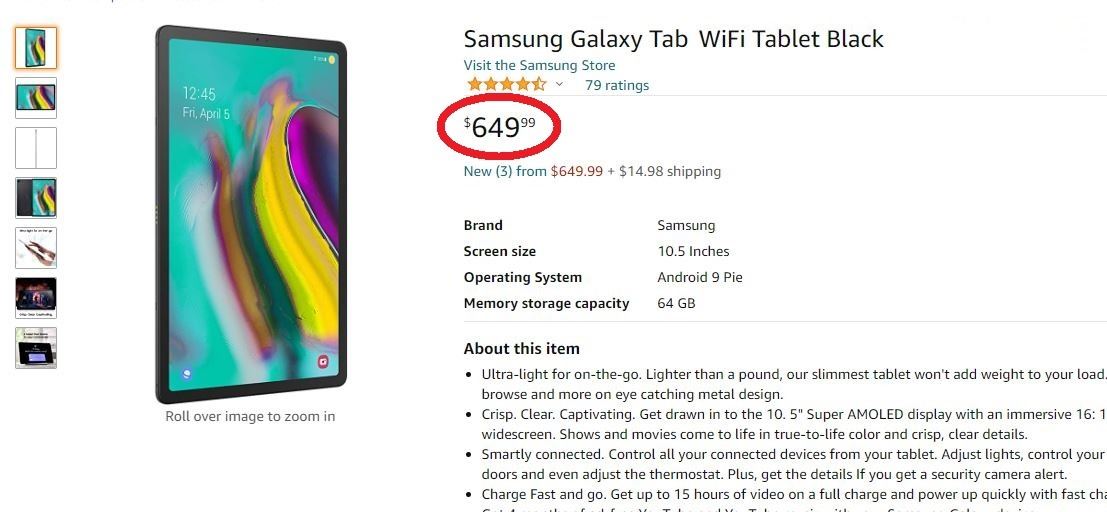Visit the Samsung Store link
Image resolution: width=1107 pixels, height=512 pixels.
tap(540, 66)
